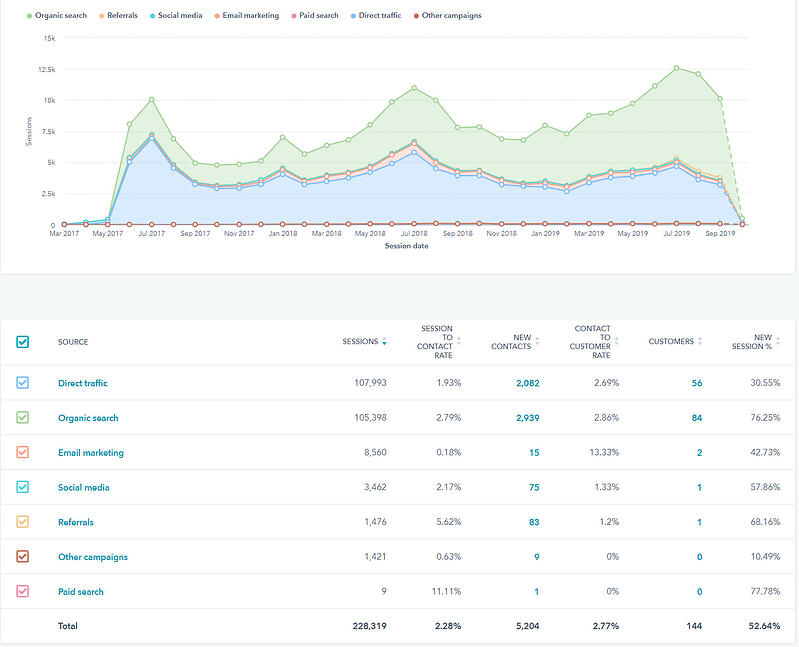Toggle Other campaigns legend dot

(416, 16)
